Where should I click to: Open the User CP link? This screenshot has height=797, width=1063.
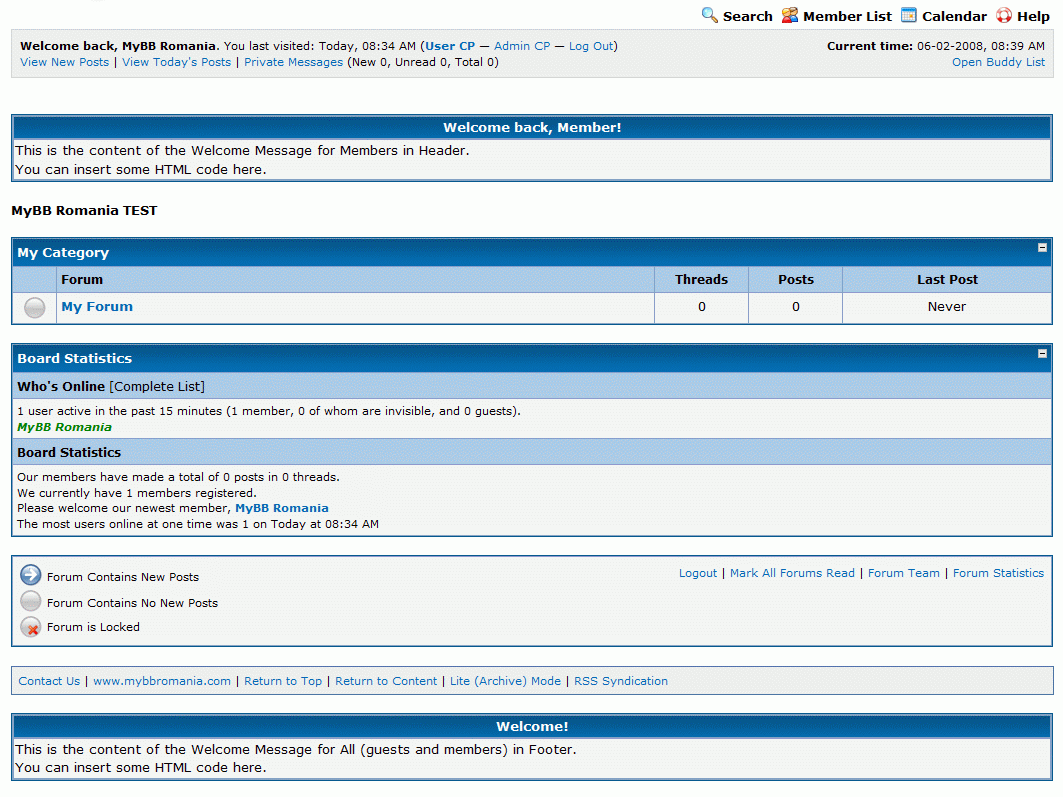click(x=450, y=46)
